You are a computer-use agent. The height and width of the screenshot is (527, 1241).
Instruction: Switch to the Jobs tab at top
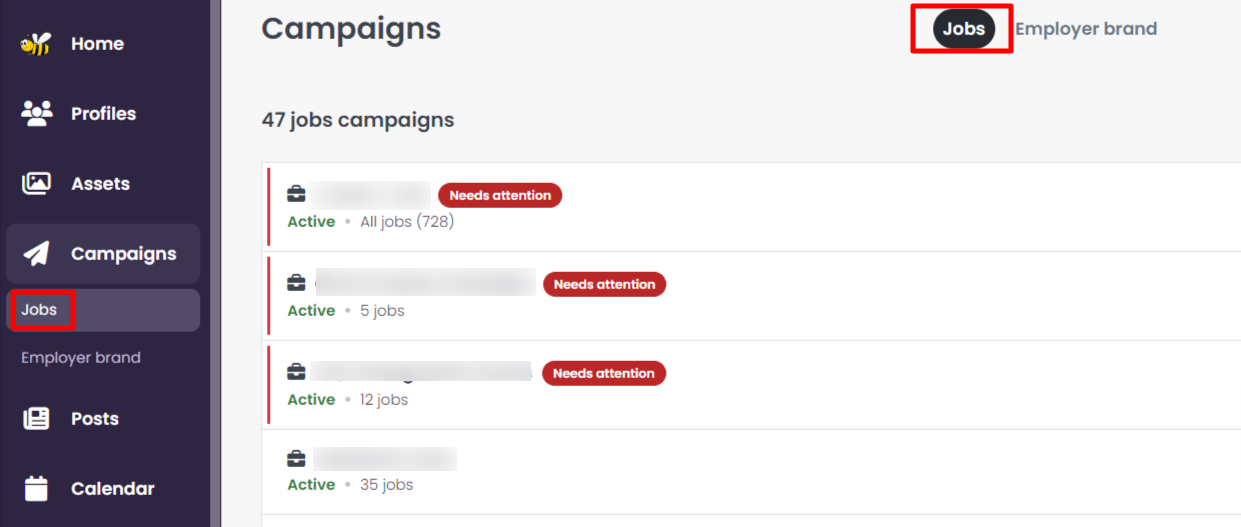click(964, 29)
